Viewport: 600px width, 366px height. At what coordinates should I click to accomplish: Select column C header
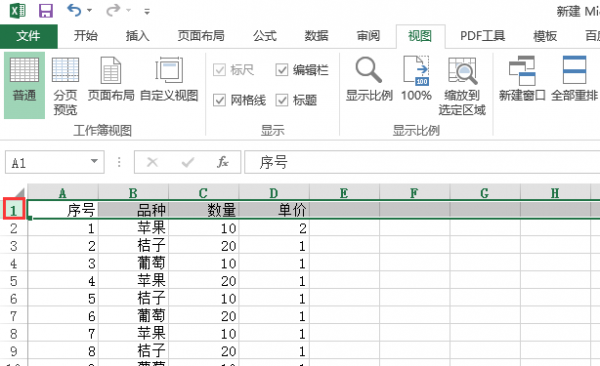coord(204,193)
